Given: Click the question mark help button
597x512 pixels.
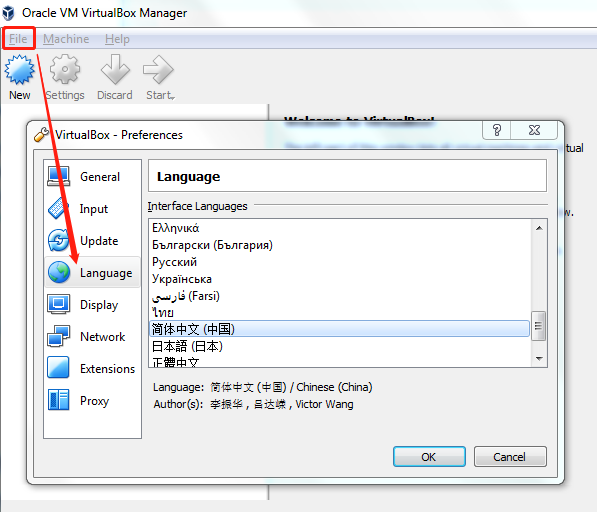Looking at the screenshot, I should point(496,130).
